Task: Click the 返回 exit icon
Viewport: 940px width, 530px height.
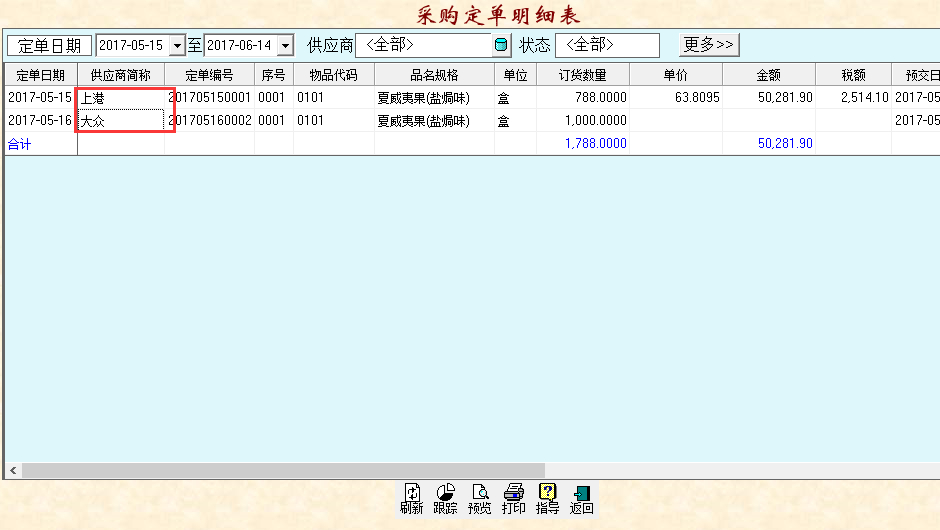Action: point(582,499)
